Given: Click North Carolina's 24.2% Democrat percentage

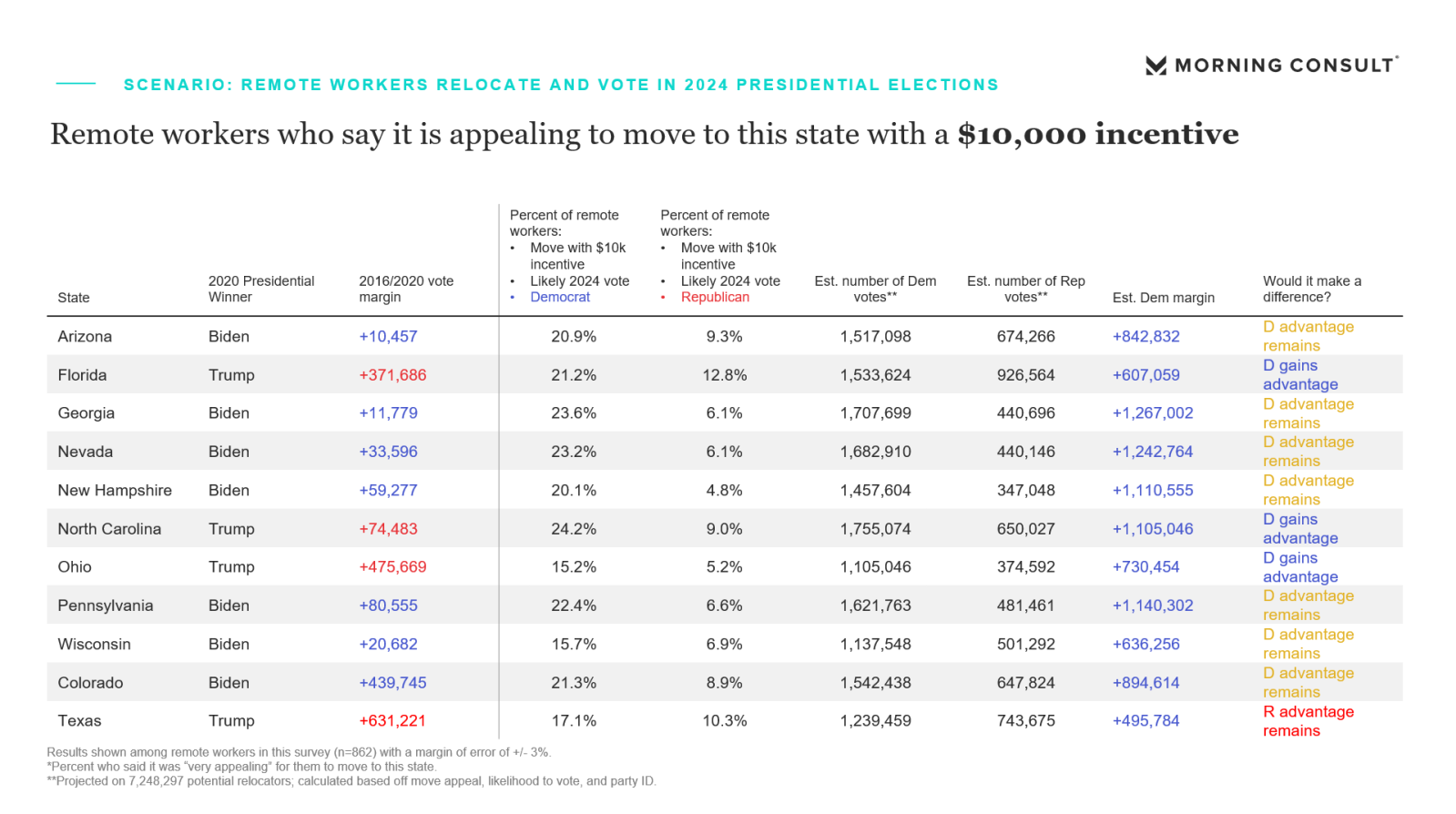Looking at the screenshot, I should coord(574,529).
